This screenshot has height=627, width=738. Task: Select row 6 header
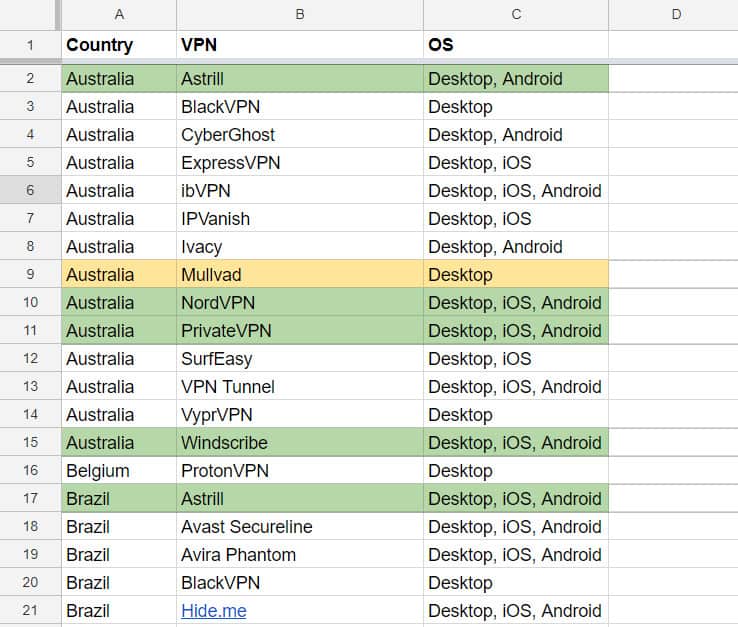31,190
